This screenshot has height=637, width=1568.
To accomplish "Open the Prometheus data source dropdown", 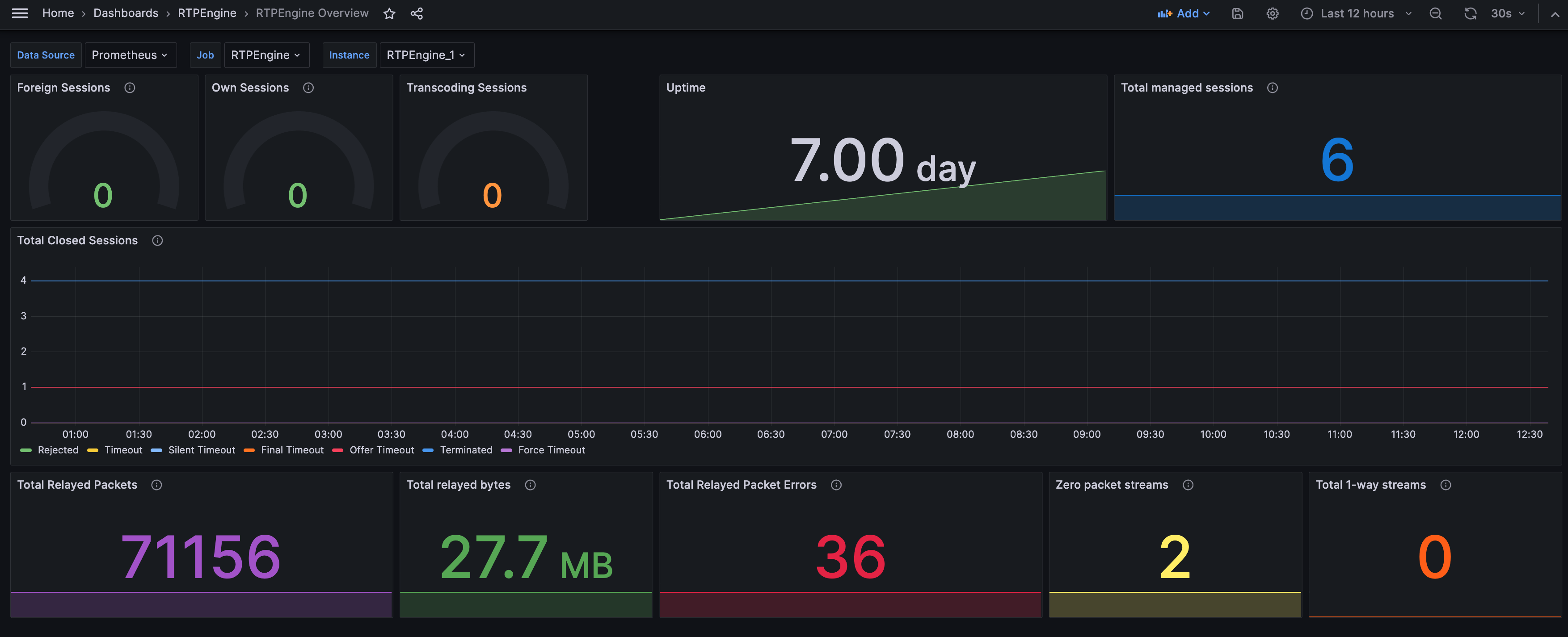I will pos(130,55).
